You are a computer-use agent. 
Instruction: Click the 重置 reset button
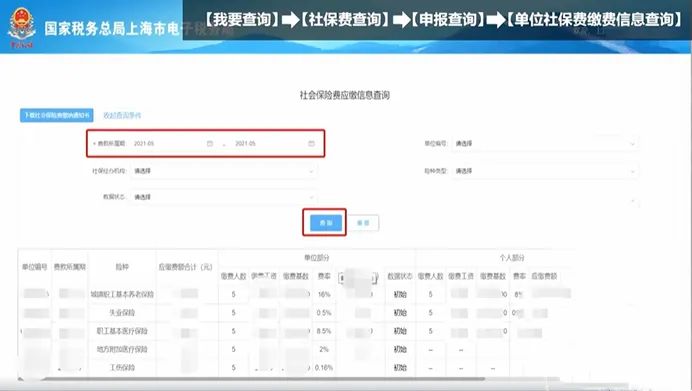363,223
